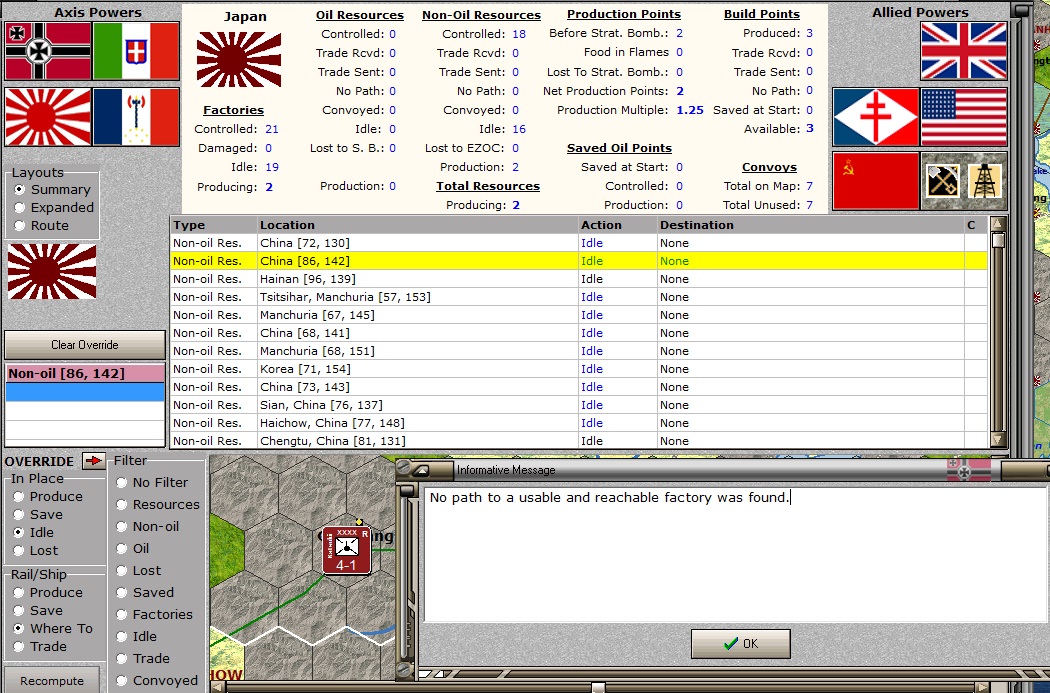Select the Vichy France flag
Screen dimensions: 1050x693
click(x=136, y=117)
